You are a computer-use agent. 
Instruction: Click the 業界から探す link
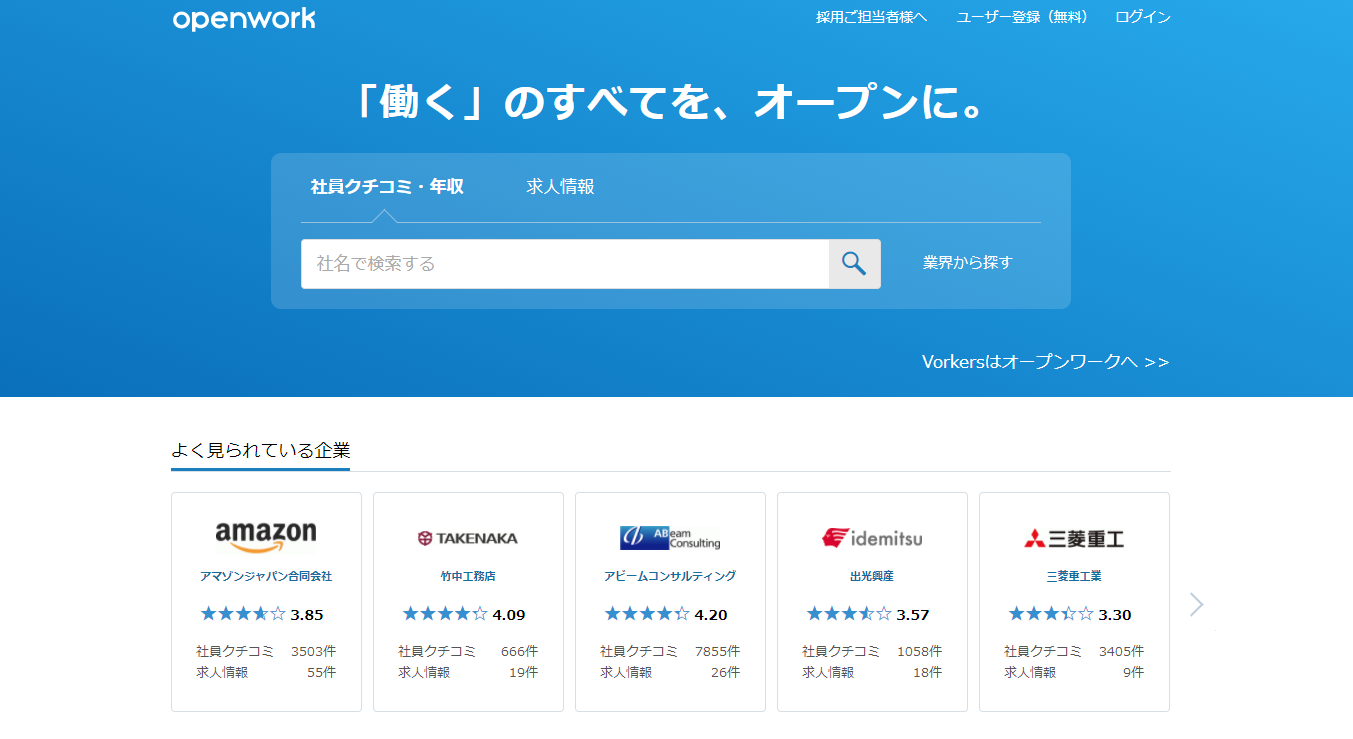click(x=968, y=263)
